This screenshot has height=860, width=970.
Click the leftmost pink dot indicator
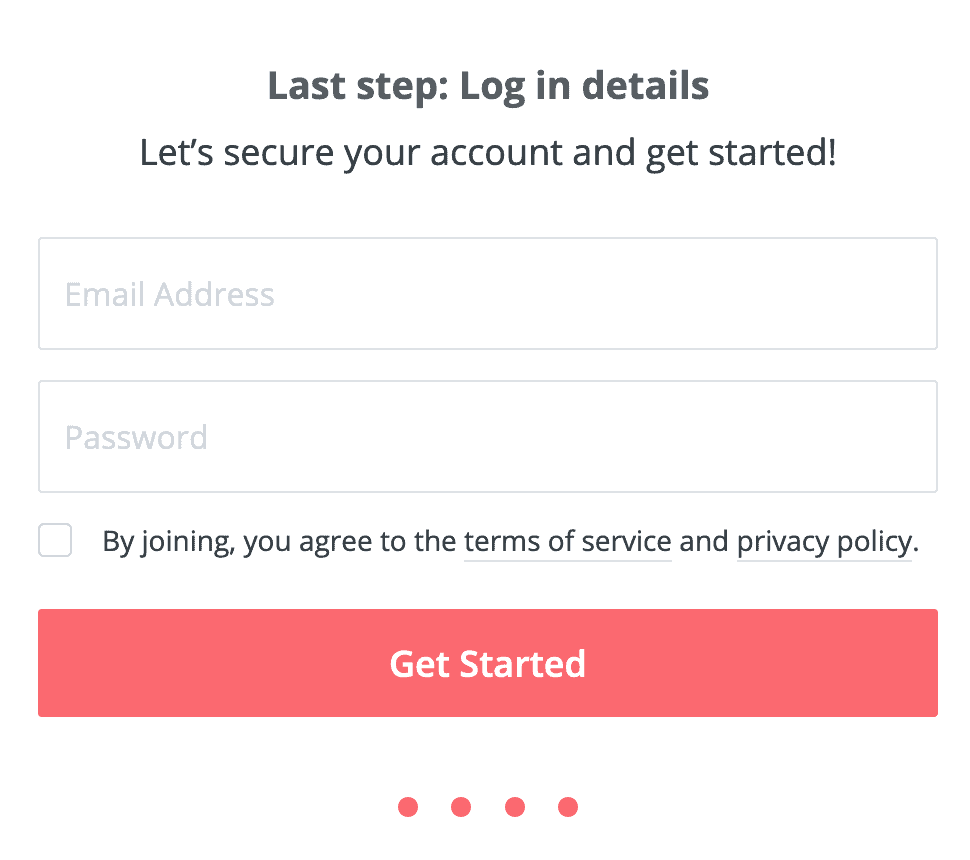coord(408,806)
